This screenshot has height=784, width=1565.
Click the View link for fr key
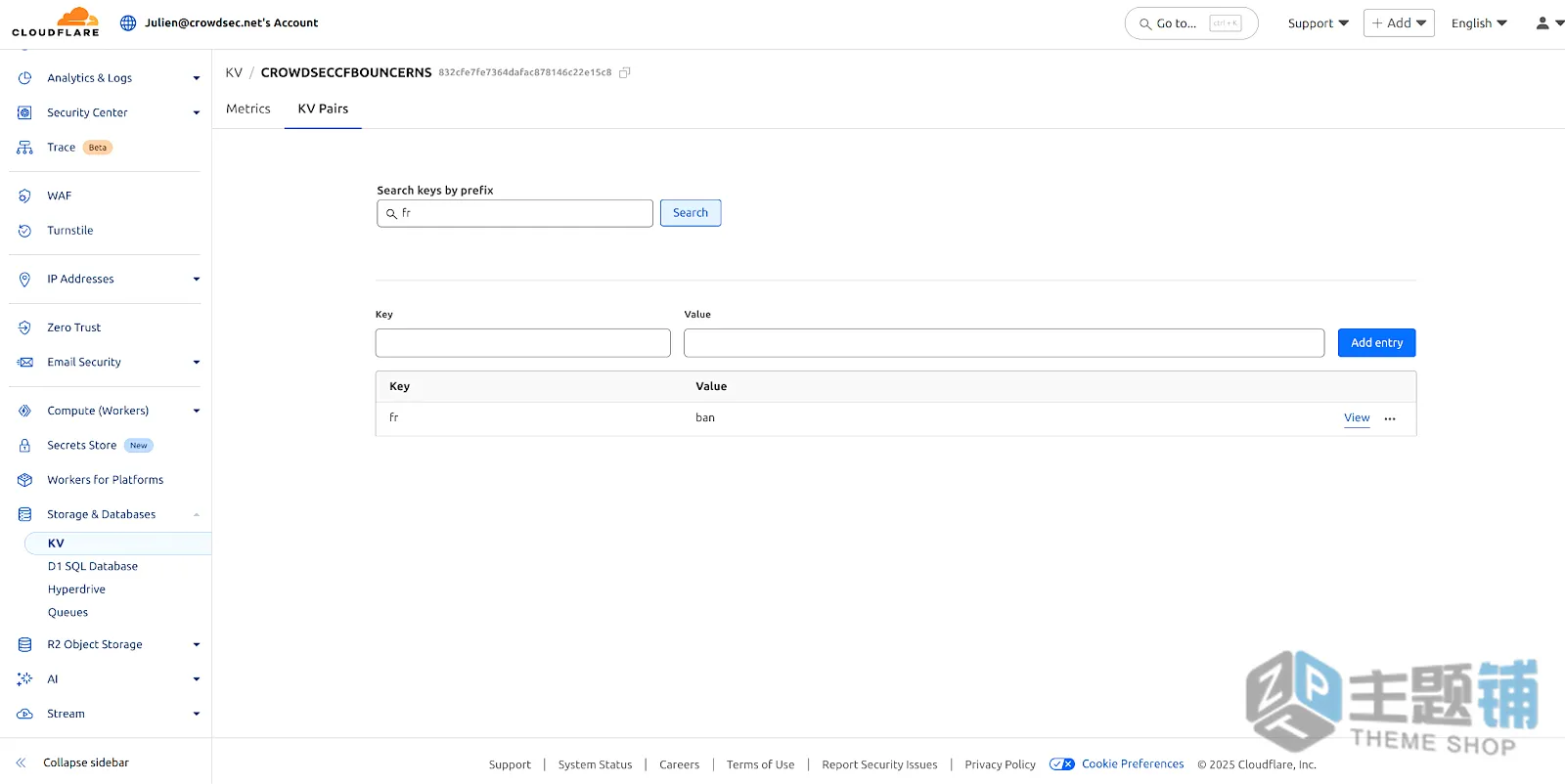pos(1357,417)
